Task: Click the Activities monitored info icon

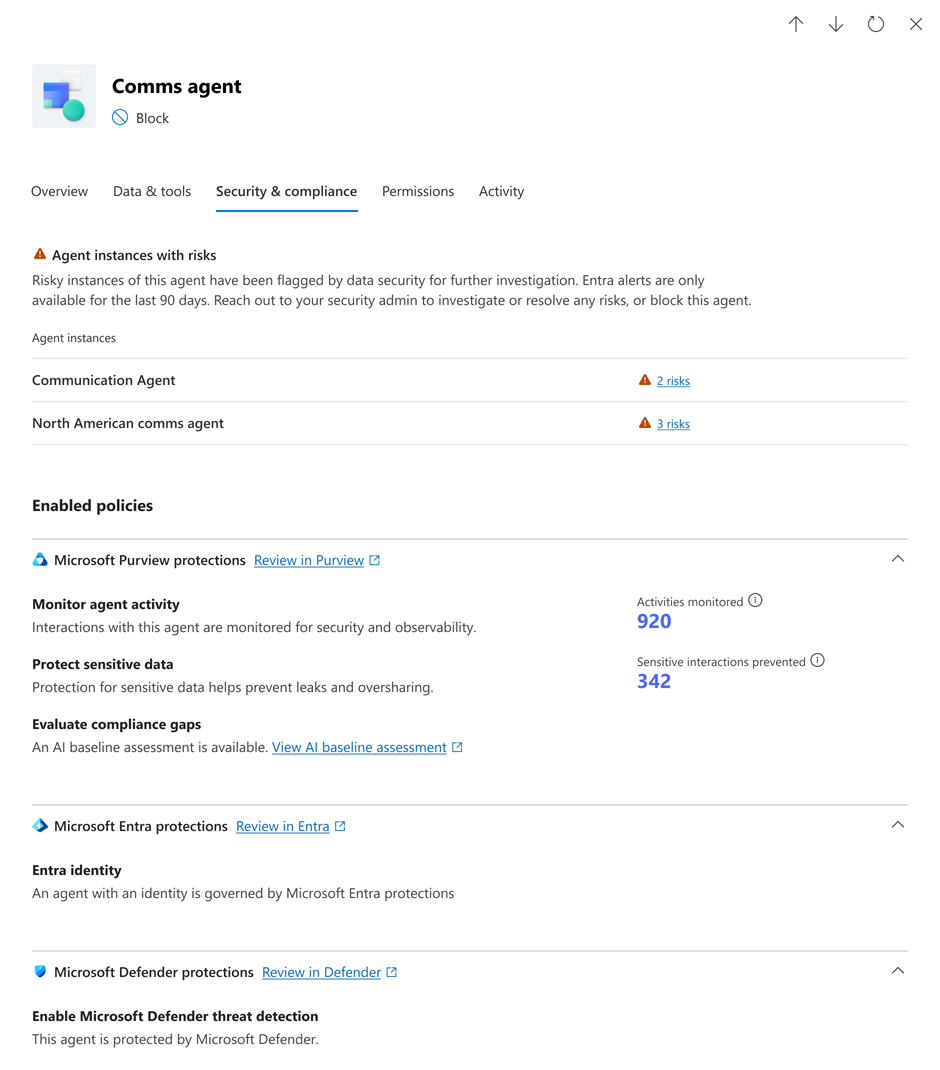Action: point(756,601)
